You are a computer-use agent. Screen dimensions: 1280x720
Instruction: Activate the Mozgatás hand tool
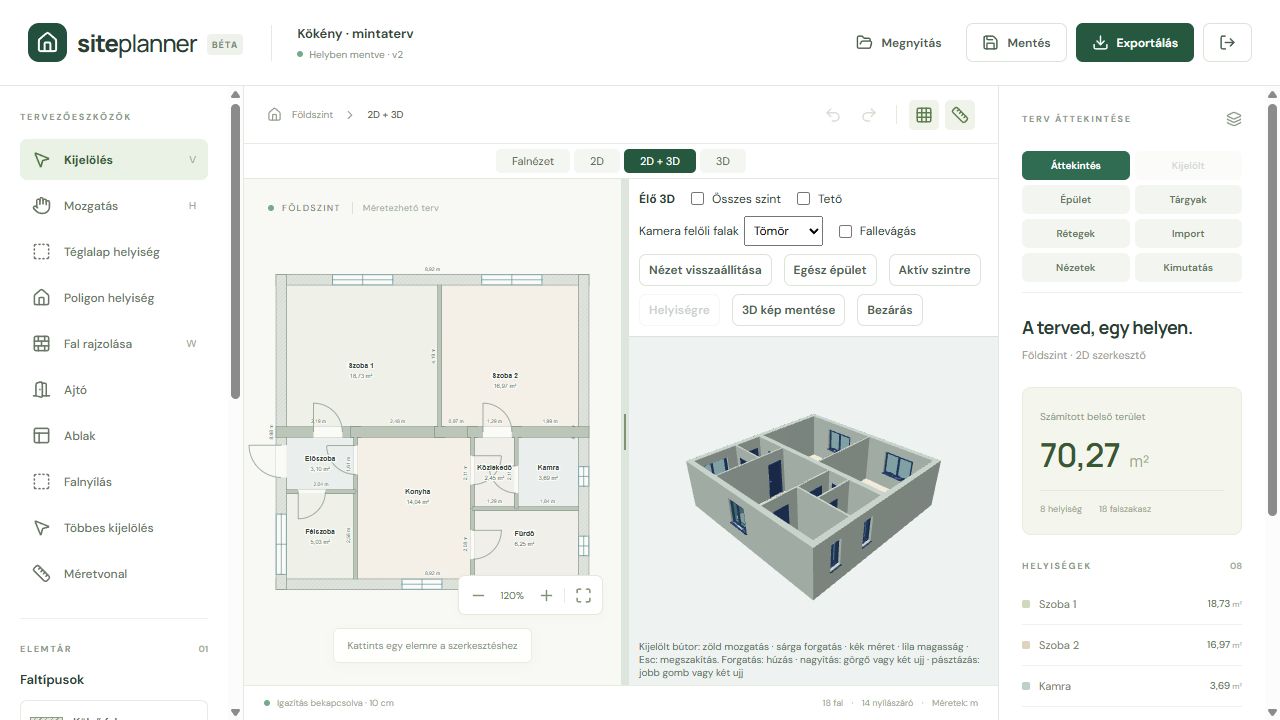(114, 206)
